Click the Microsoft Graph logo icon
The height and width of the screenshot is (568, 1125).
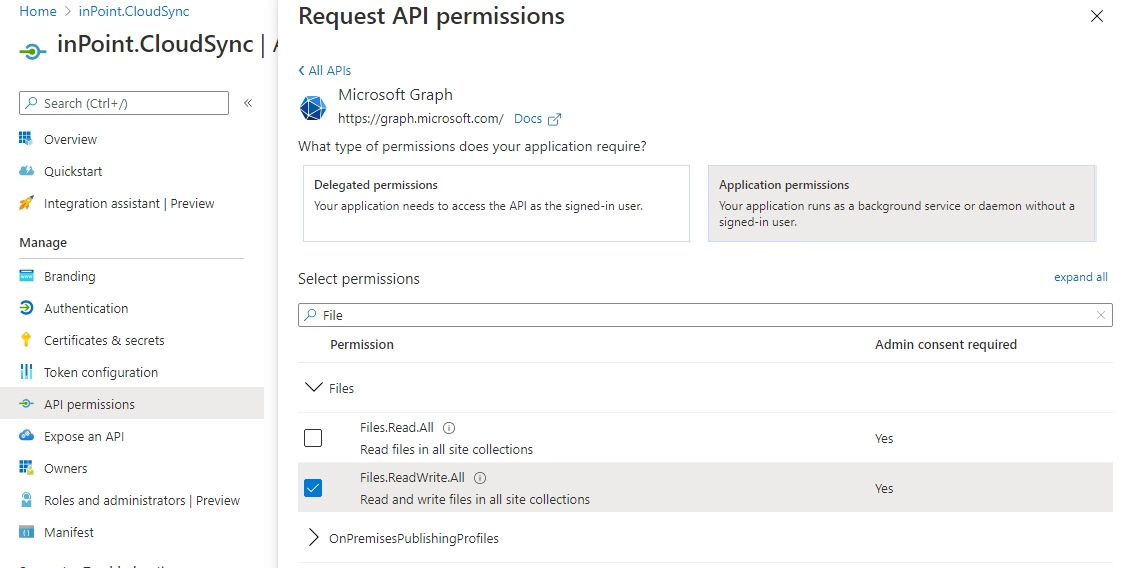pos(313,108)
